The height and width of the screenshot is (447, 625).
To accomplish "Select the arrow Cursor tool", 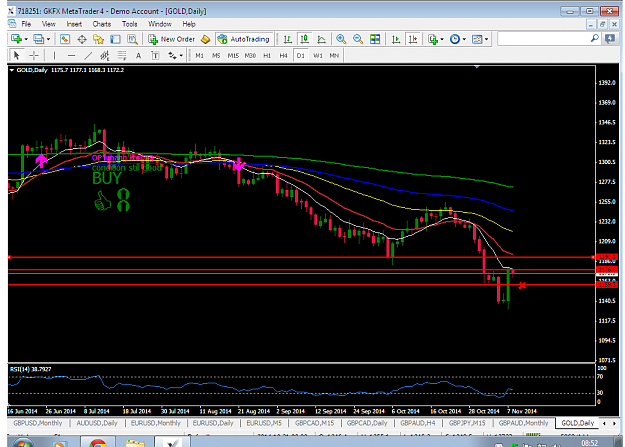I will (16, 55).
